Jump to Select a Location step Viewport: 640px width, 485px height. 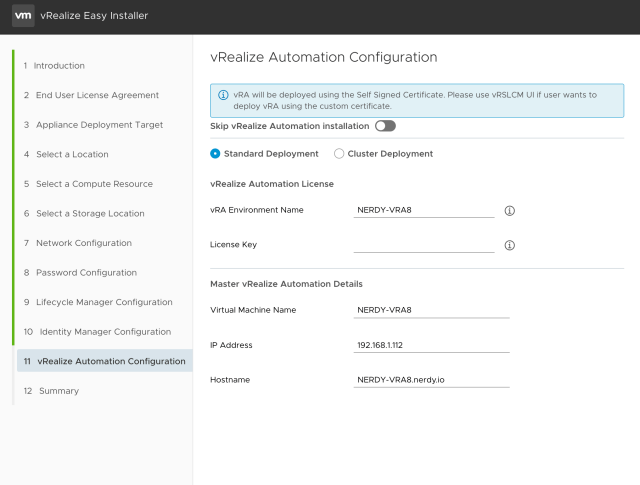[71, 155]
